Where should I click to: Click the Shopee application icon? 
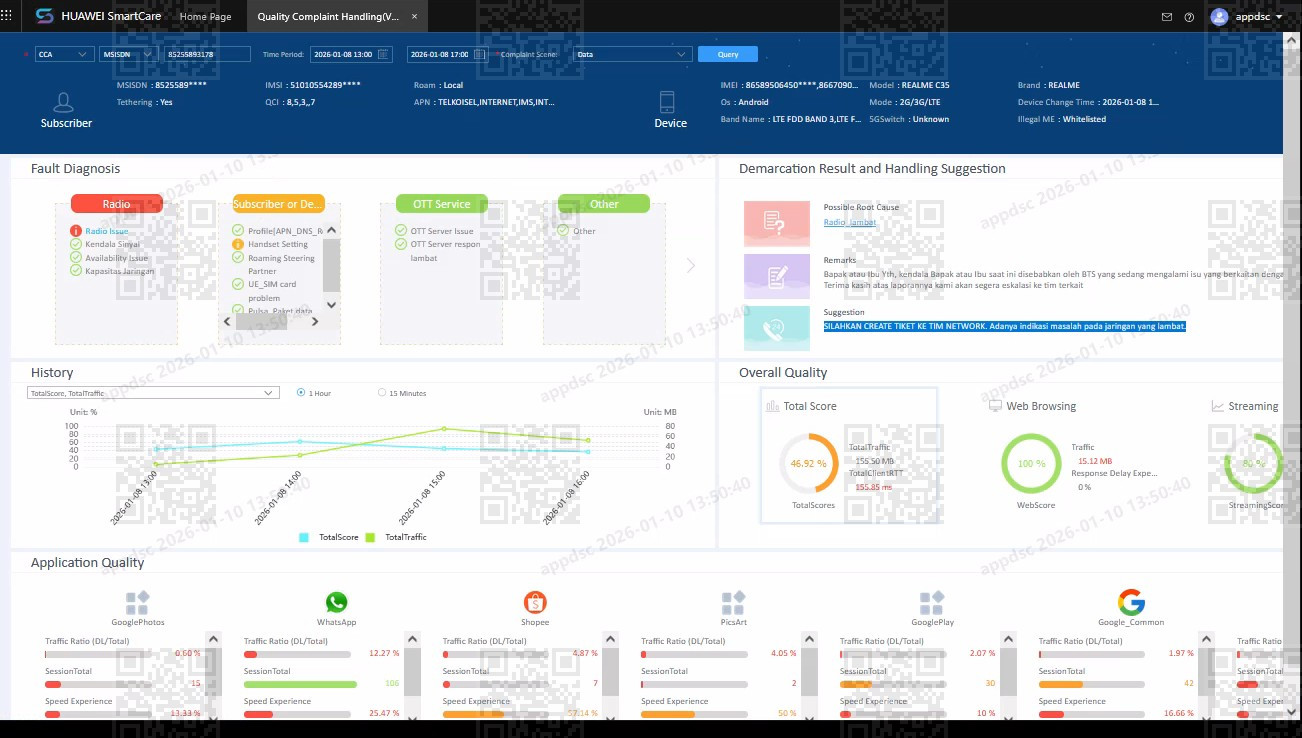point(535,602)
